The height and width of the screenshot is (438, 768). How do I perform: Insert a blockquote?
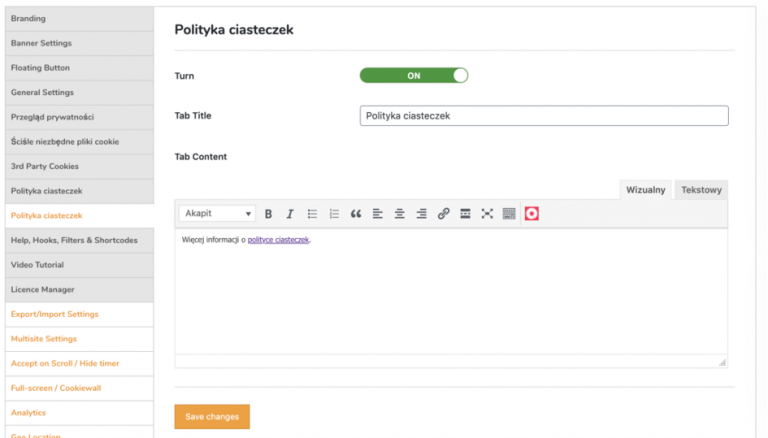point(356,214)
